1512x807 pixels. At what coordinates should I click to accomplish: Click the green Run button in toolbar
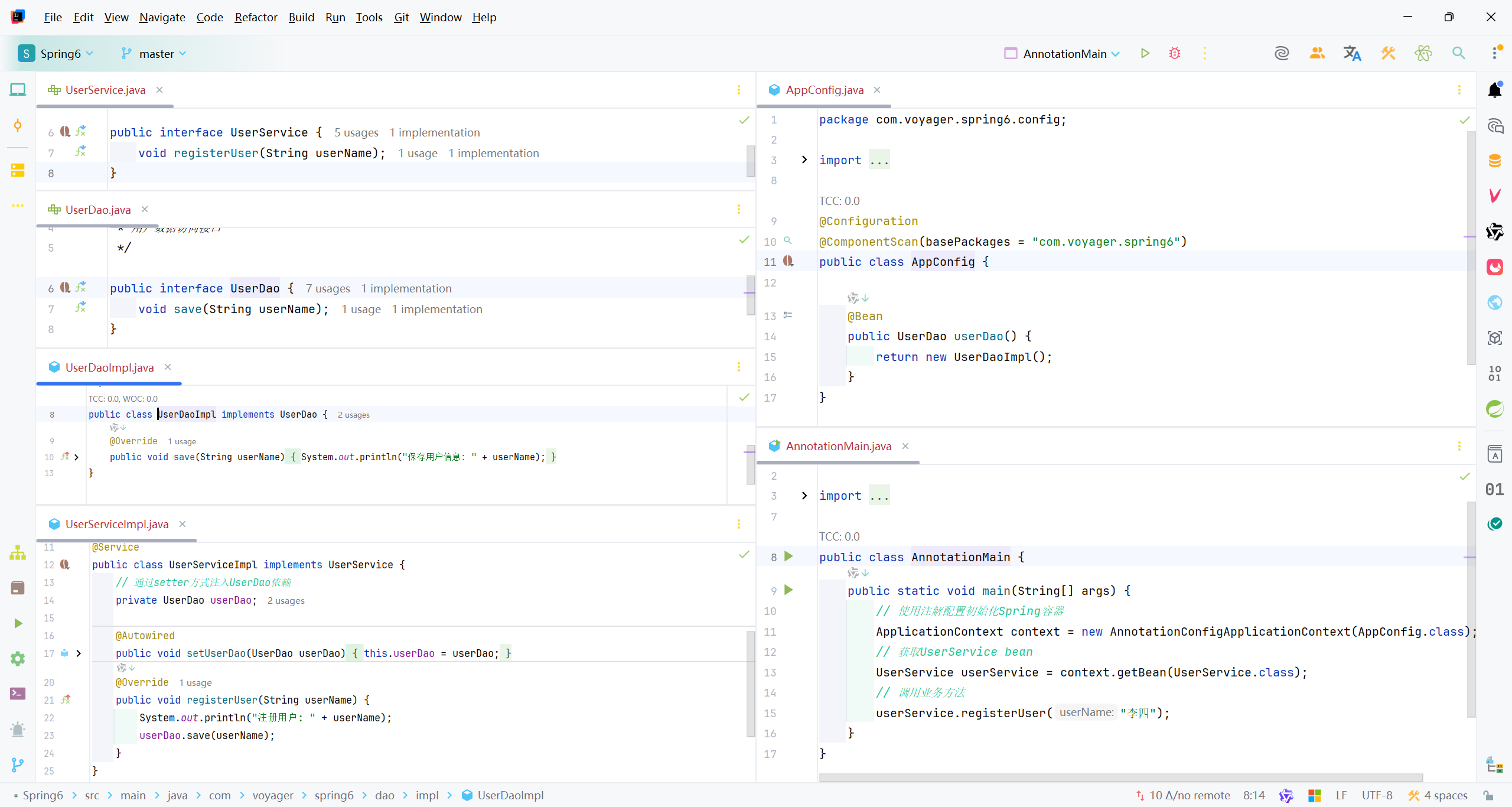(1145, 53)
